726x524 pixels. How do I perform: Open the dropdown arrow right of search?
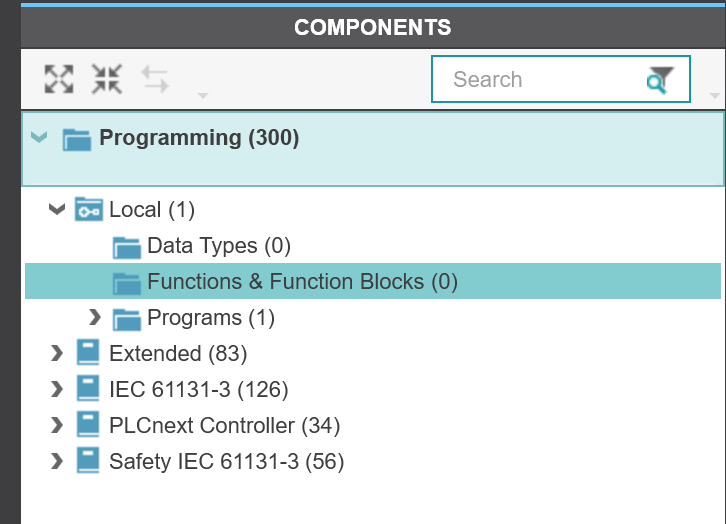(715, 95)
